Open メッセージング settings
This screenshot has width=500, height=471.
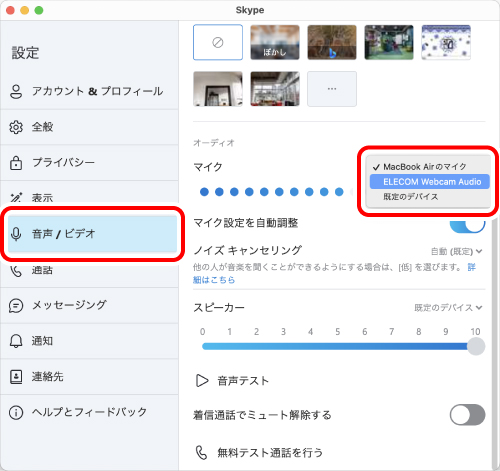tap(89, 305)
